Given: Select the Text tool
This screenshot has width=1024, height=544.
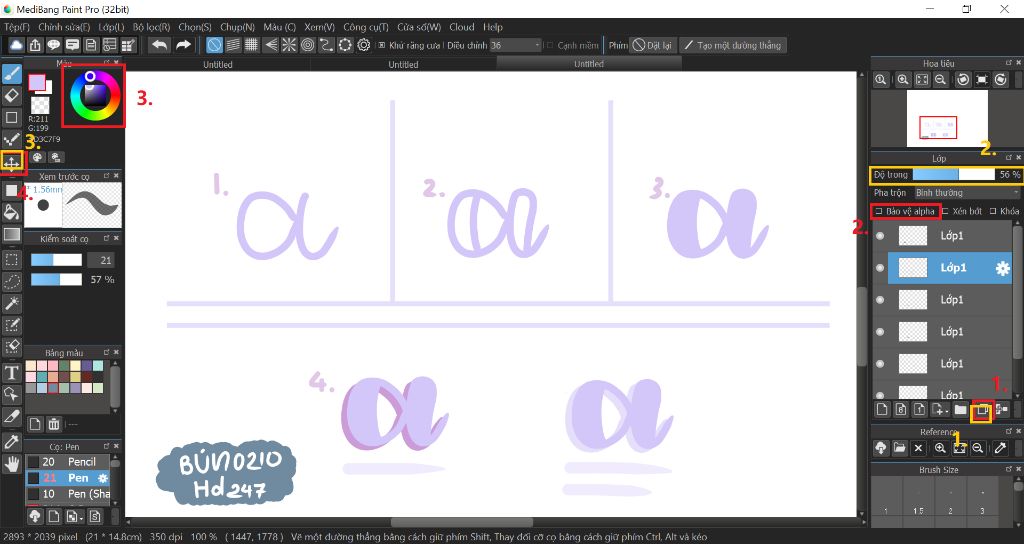Looking at the screenshot, I should pos(12,373).
